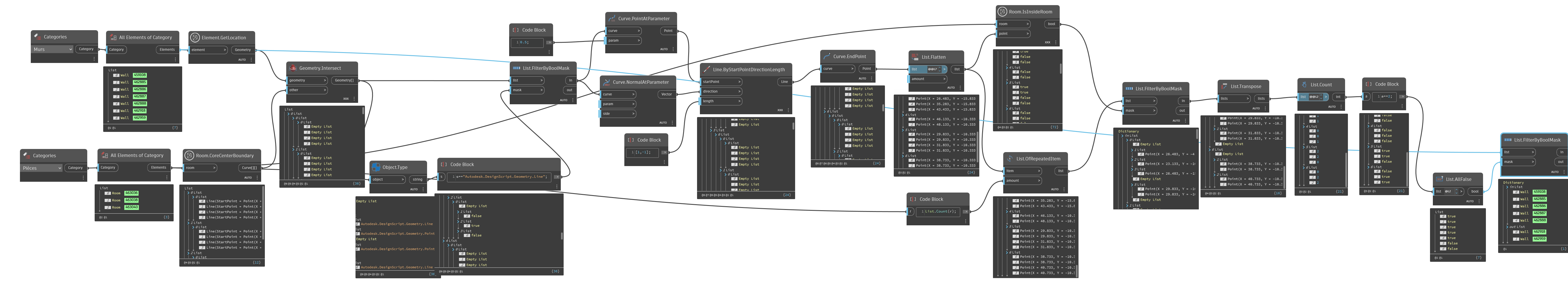Click the int output port of List.Count
This screenshot has width=1568, height=282.
point(1338,97)
